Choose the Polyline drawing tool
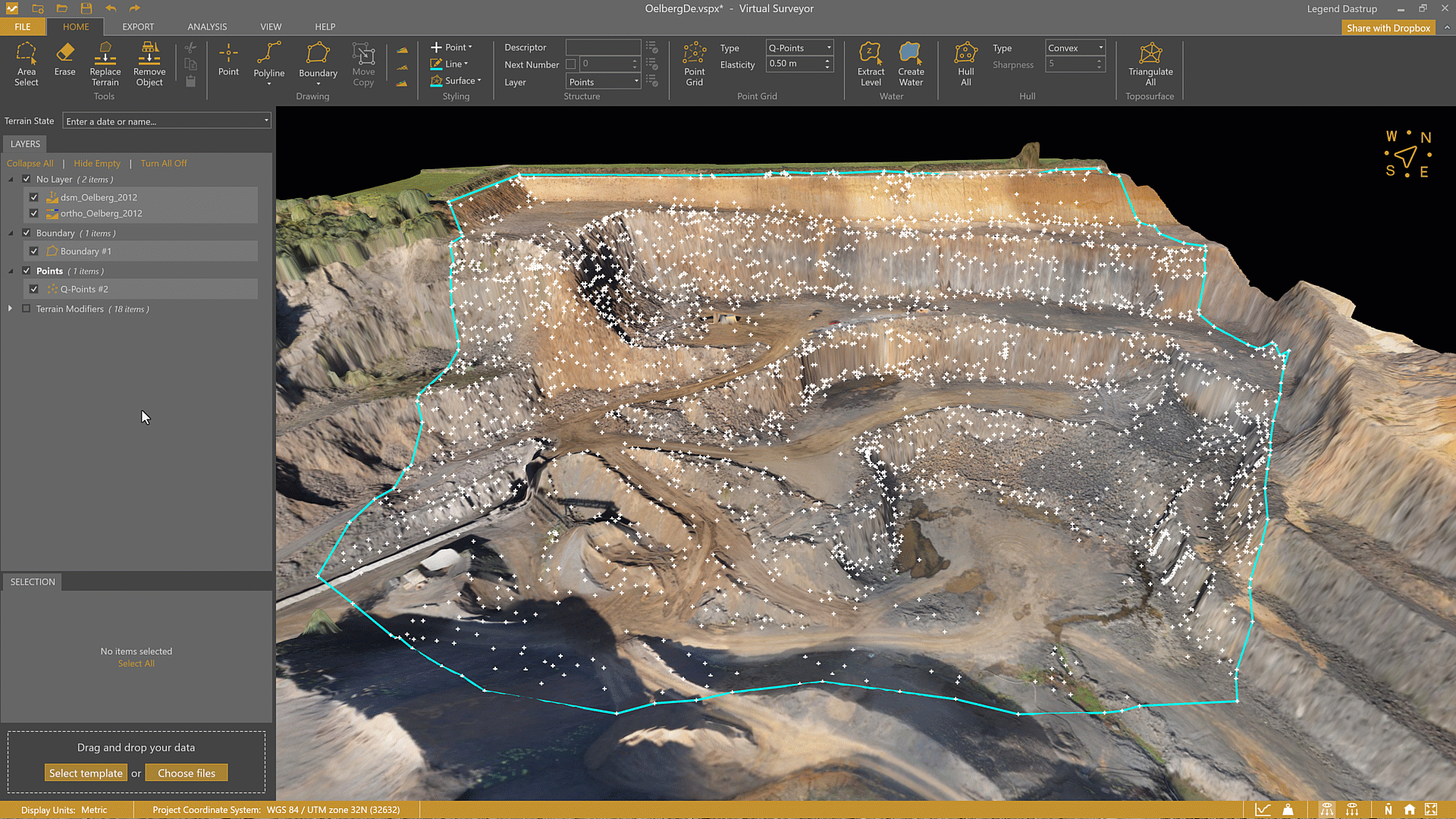Image resolution: width=1456 pixels, height=819 pixels. click(x=268, y=61)
